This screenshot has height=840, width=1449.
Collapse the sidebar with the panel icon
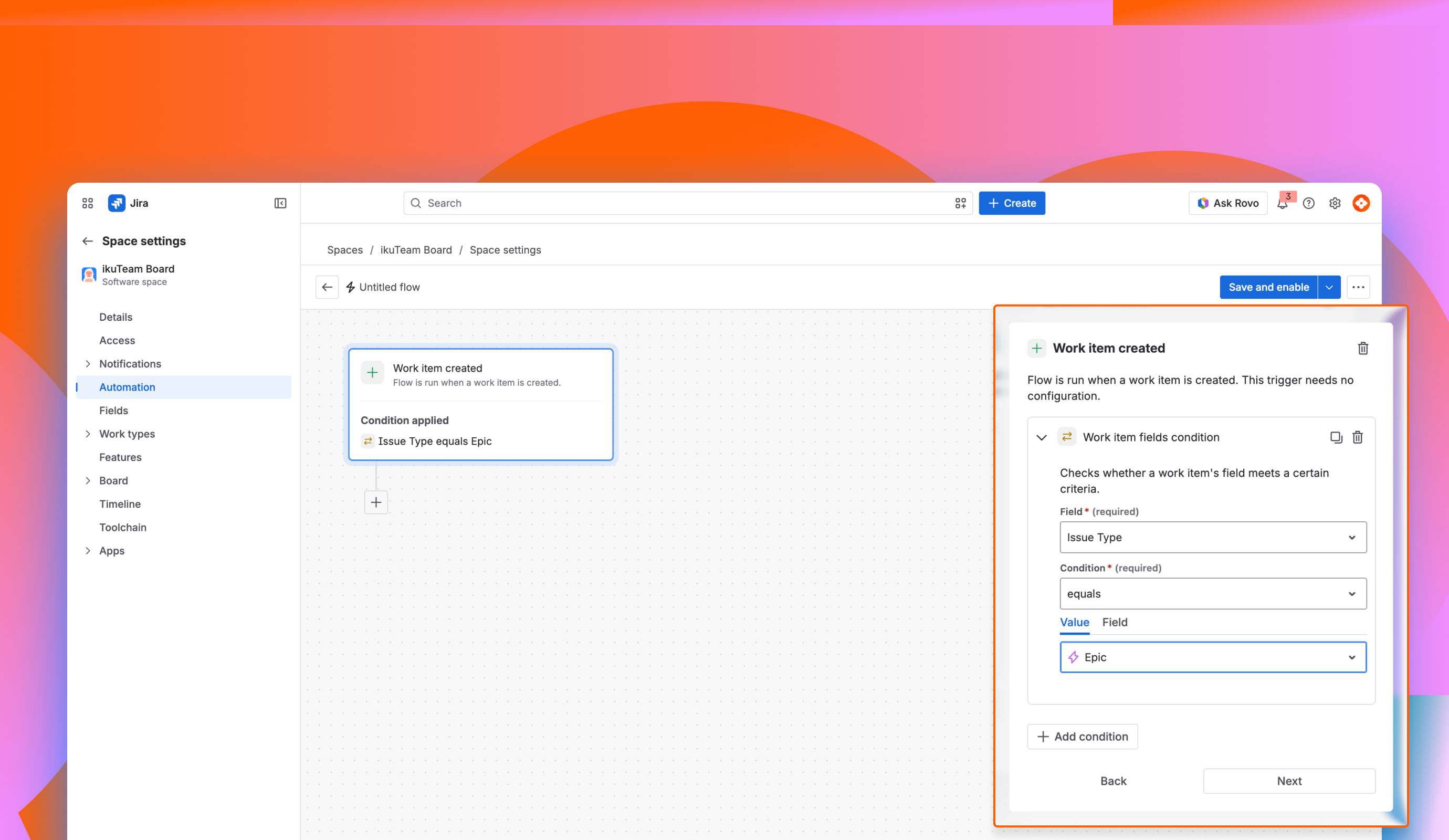coord(280,203)
